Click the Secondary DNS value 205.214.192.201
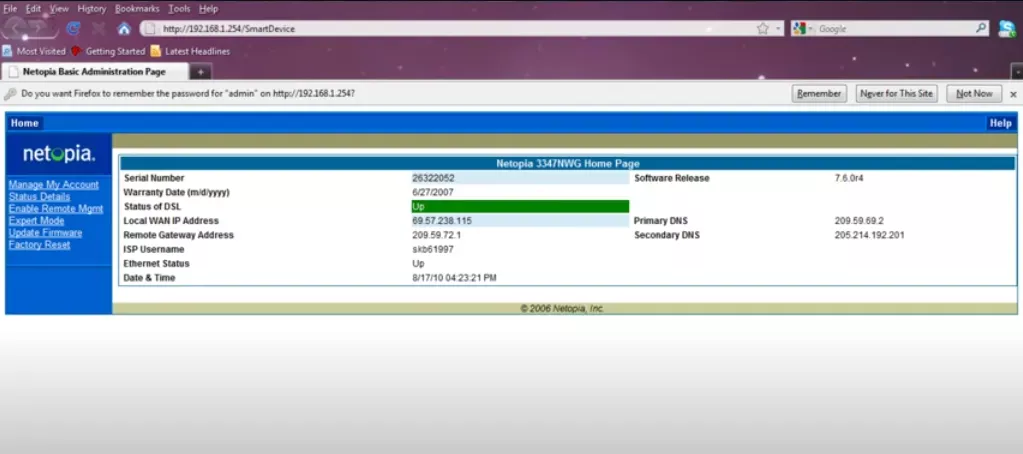This screenshot has height=454, width=1023. 870,235
